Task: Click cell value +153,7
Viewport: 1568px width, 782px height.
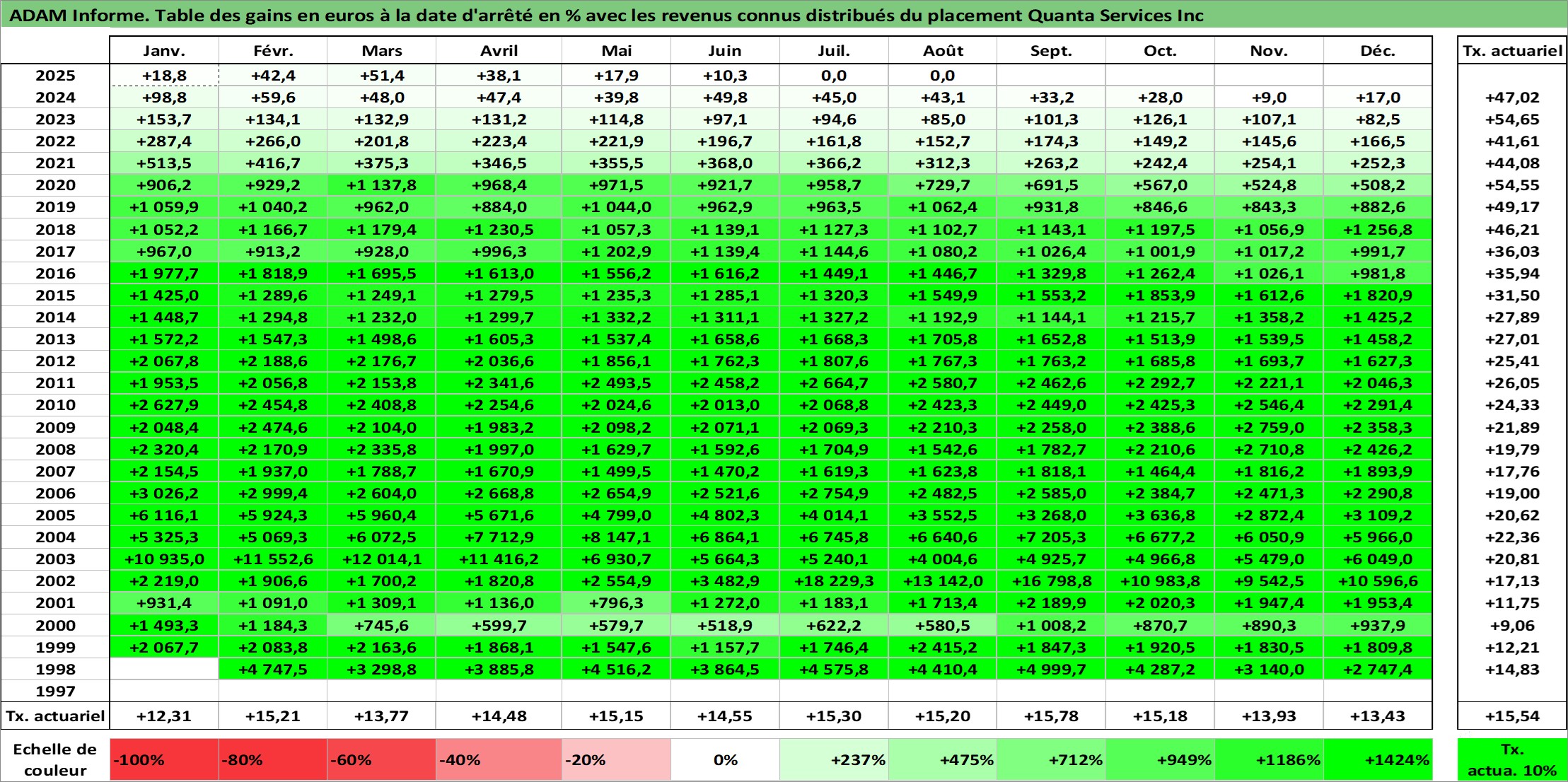Action: point(164,119)
